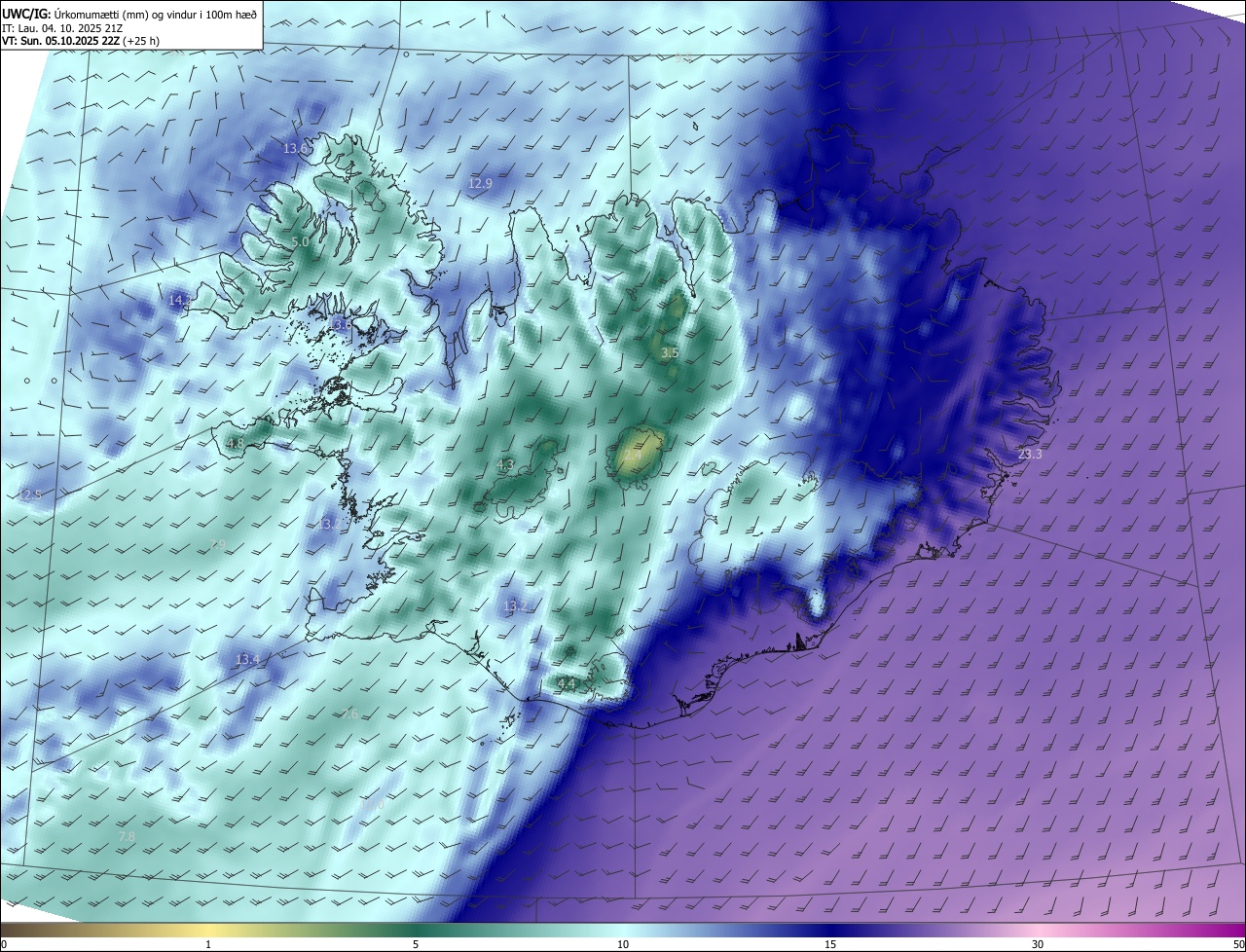Click the 12.5 value label near the west edge

tap(29, 494)
